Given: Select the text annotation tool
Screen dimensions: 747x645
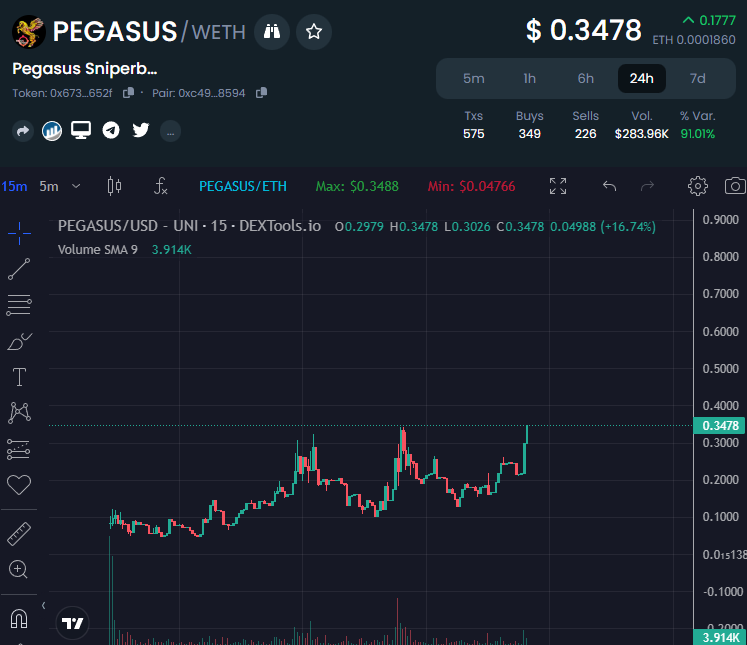Looking at the screenshot, I should coord(19,377).
